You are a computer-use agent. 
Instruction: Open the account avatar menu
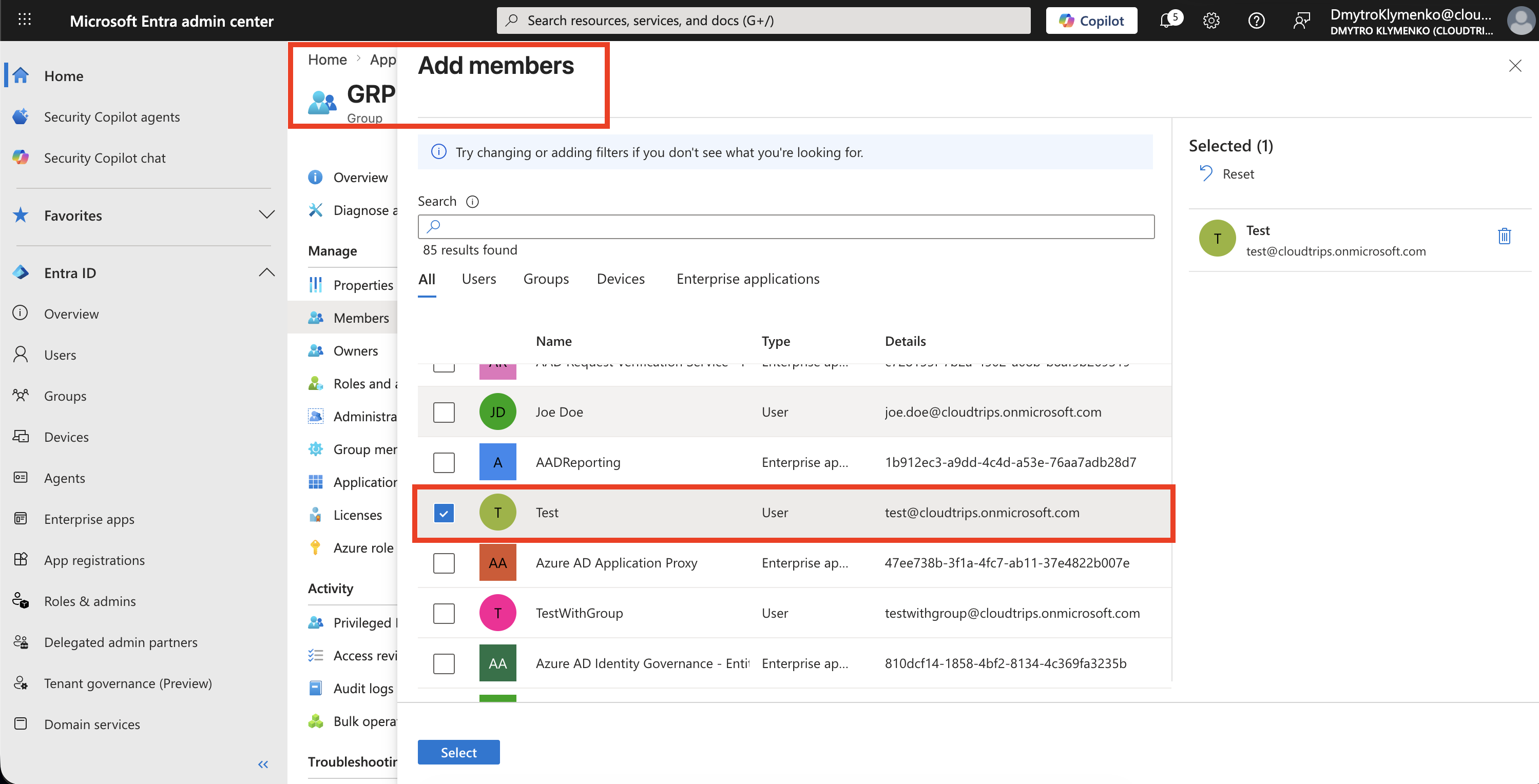coord(1521,21)
